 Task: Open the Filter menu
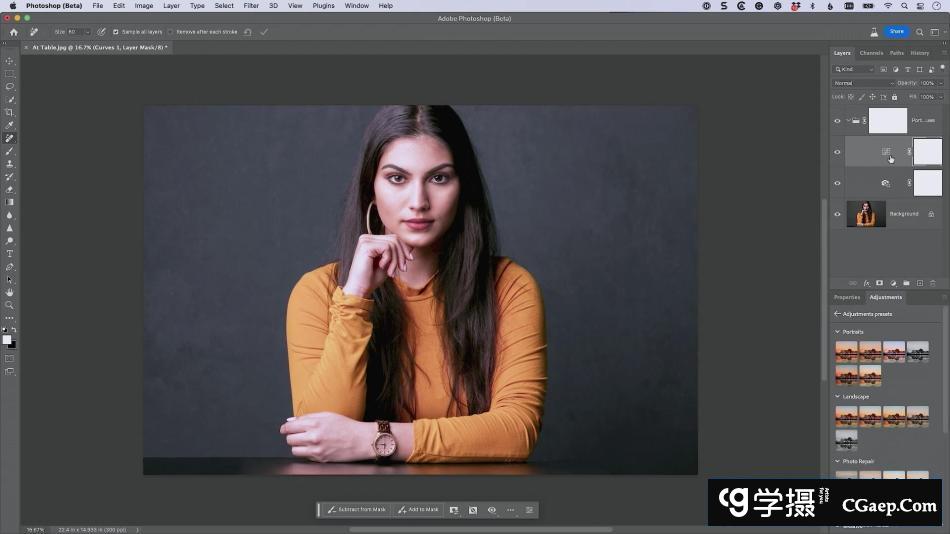(251, 6)
